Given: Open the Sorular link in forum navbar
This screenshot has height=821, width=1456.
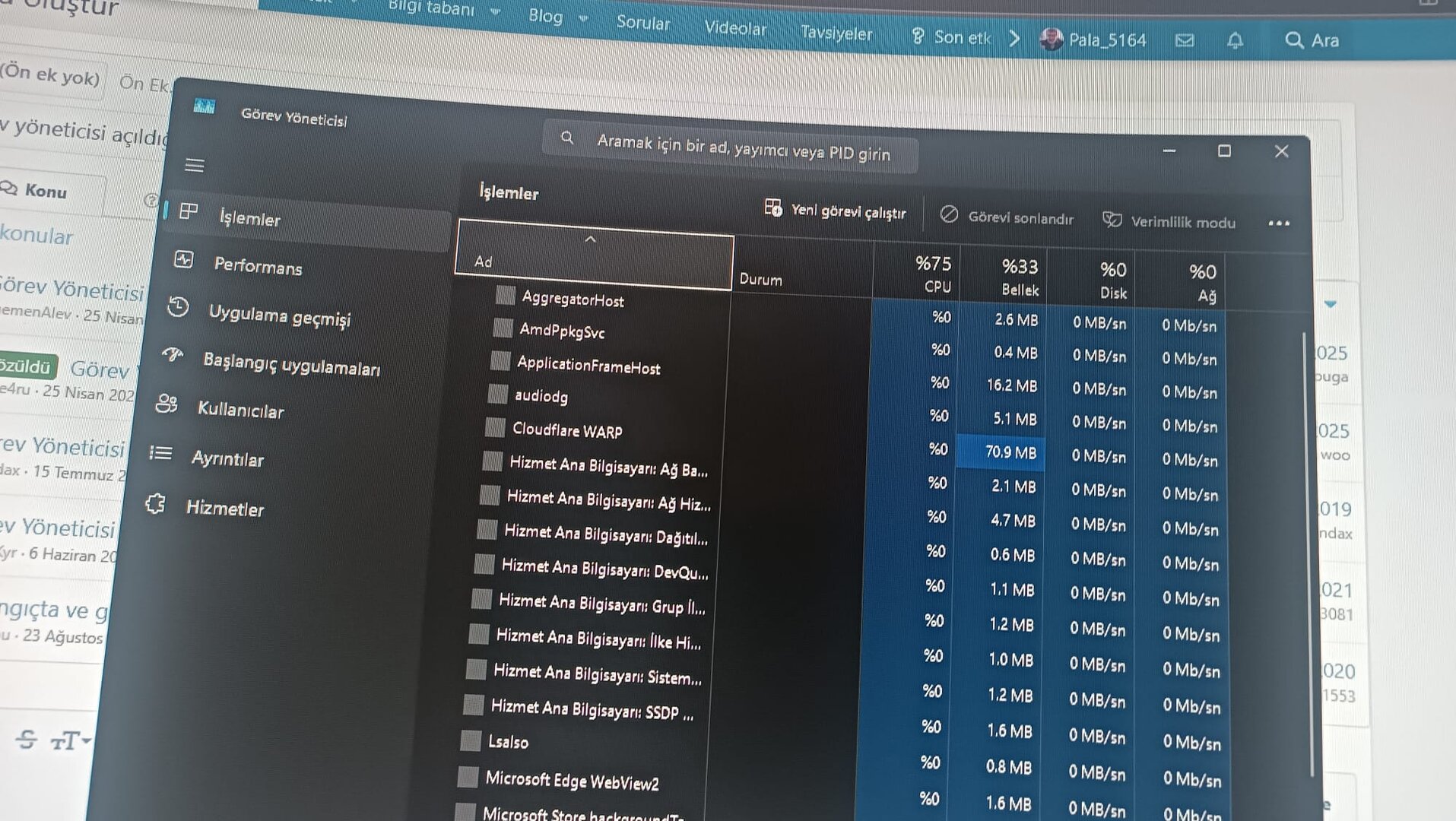Looking at the screenshot, I should click(x=643, y=23).
